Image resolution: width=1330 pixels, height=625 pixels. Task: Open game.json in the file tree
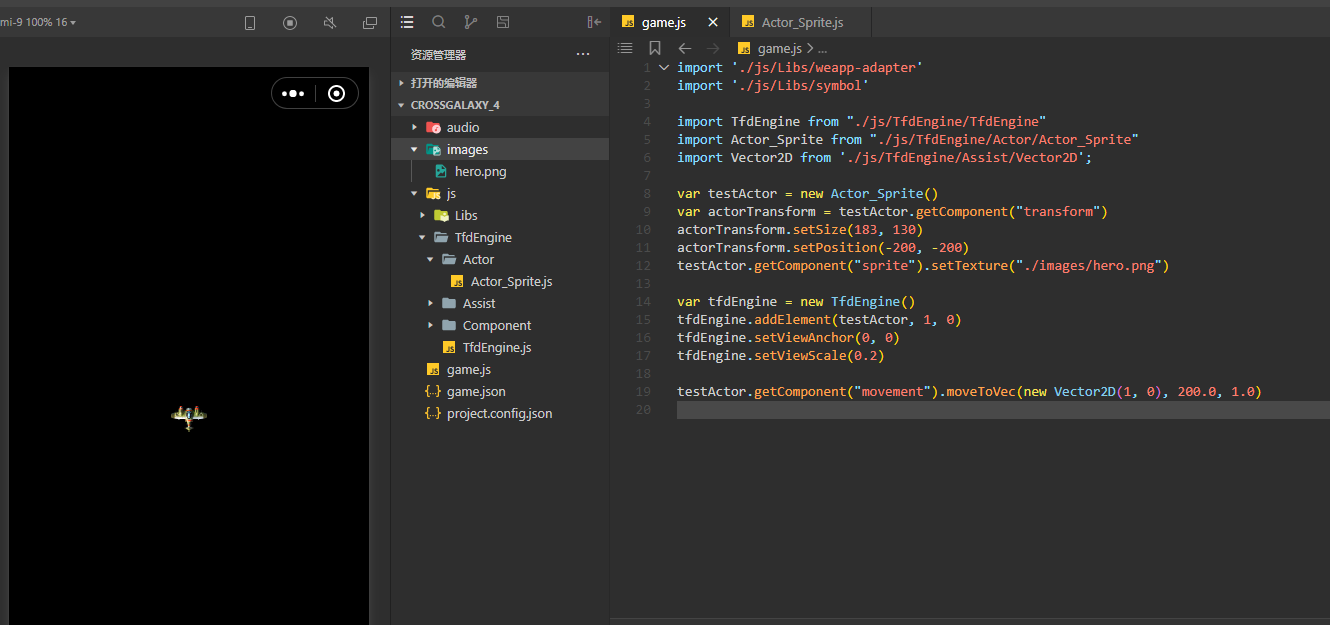click(500, 391)
